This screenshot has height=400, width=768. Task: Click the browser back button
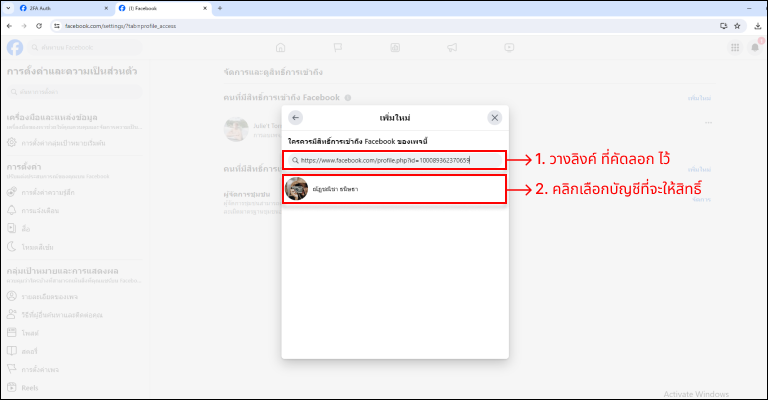tap(10, 26)
